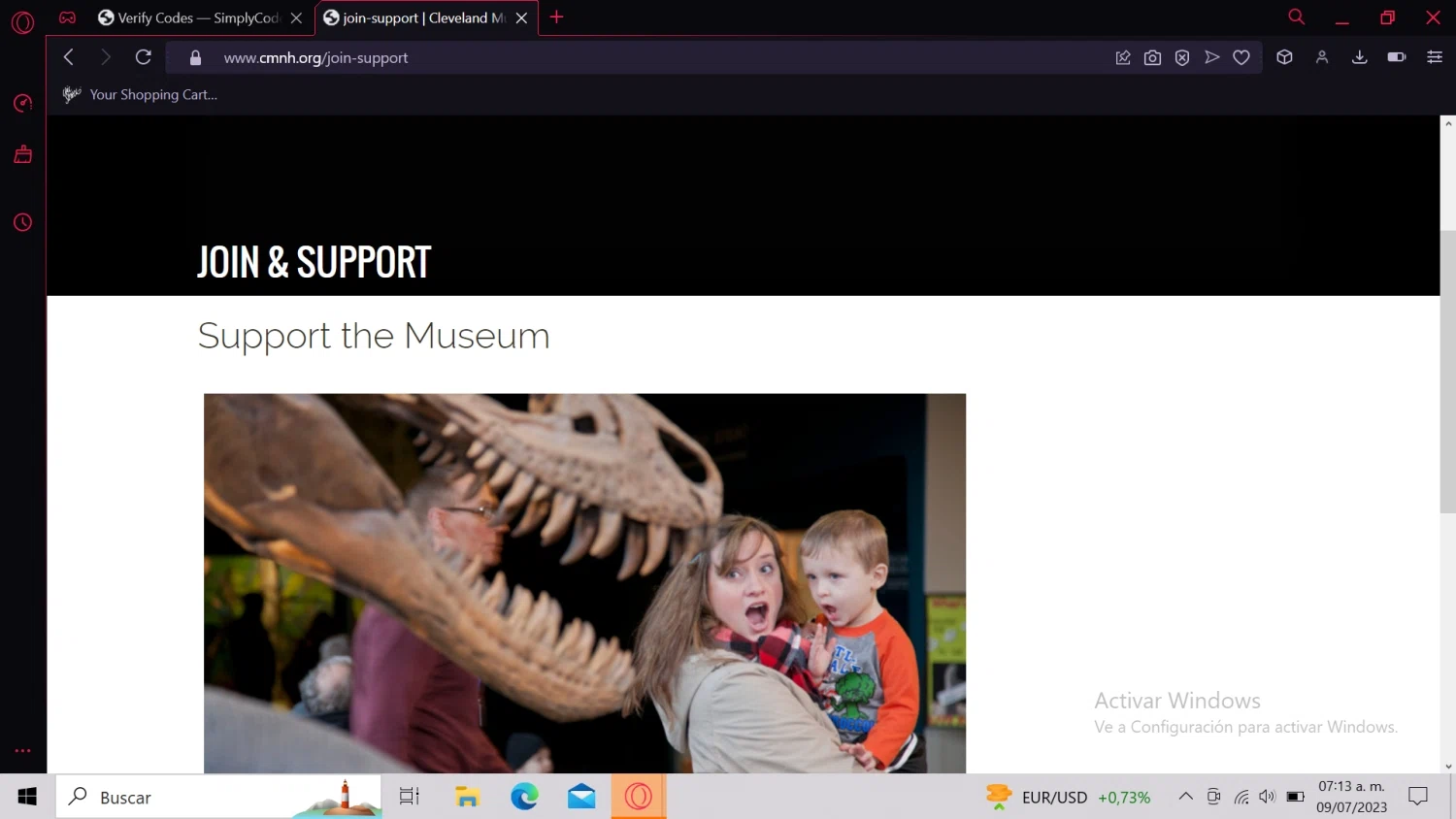This screenshot has width=1456, height=819.
Task: Go forward to next page
Action: click(106, 57)
